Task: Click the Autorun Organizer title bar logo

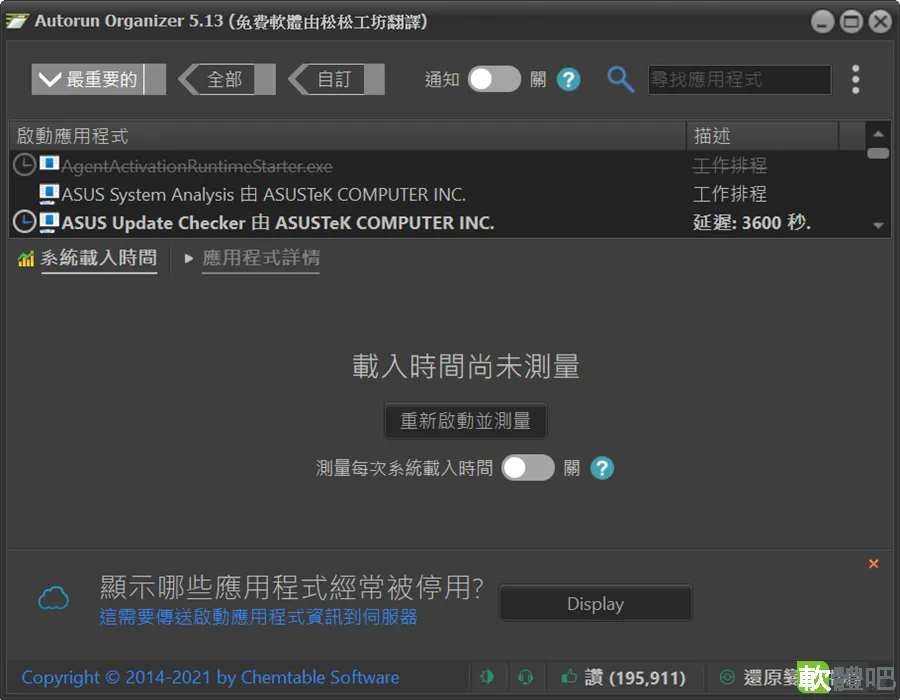Action: point(17,21)
